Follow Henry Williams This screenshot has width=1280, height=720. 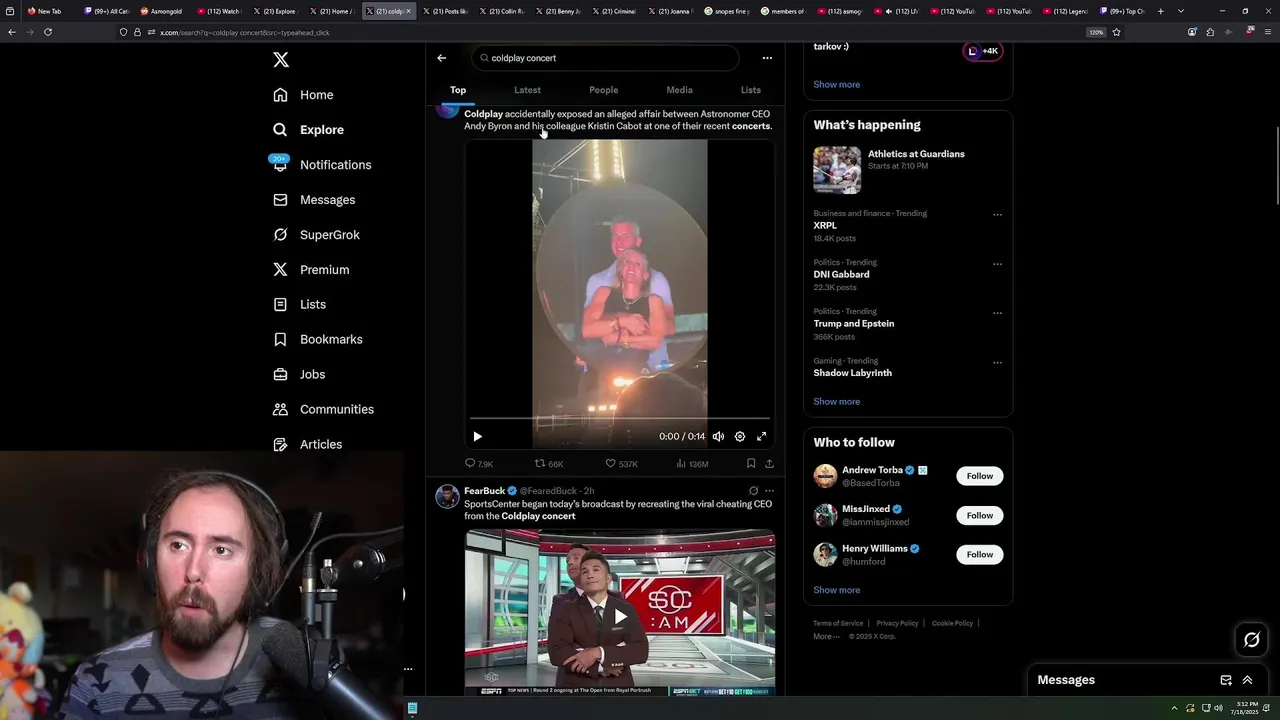pos(980,554)
